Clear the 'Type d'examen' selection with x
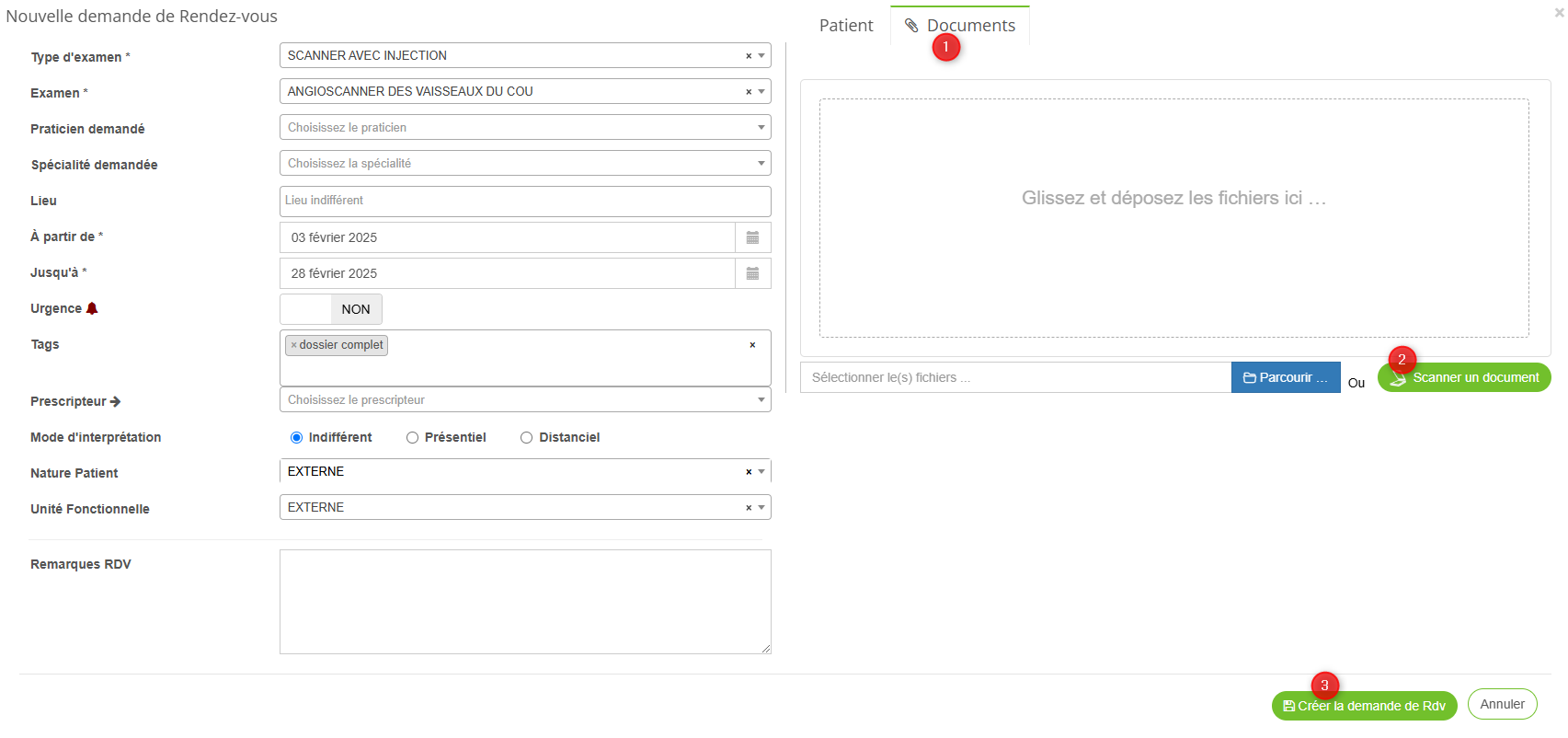The width and height of the screenshot is (1568, 738). (x=749, y=56)
